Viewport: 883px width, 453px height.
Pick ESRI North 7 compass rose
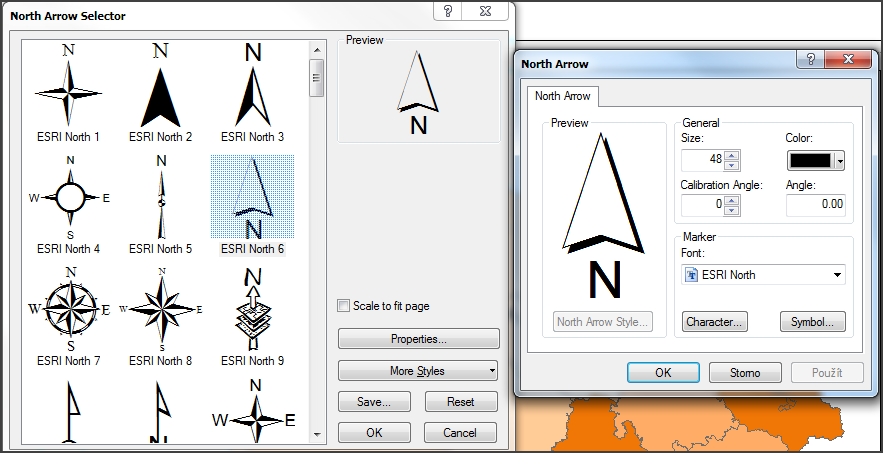[x=68, y=316]
